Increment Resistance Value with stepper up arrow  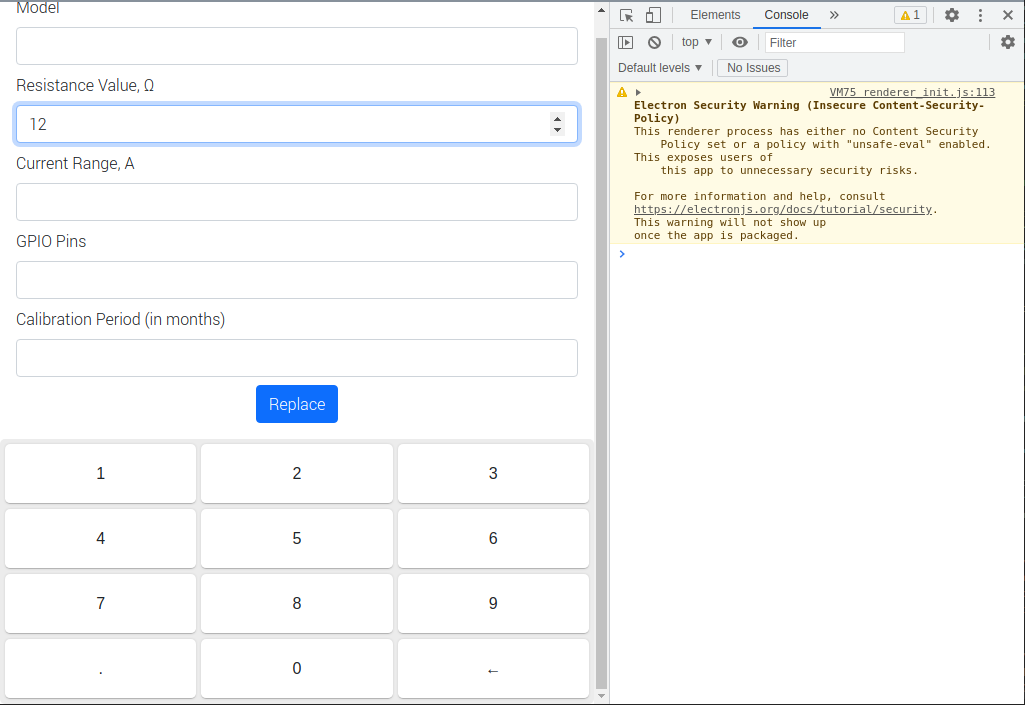point(557,118)
